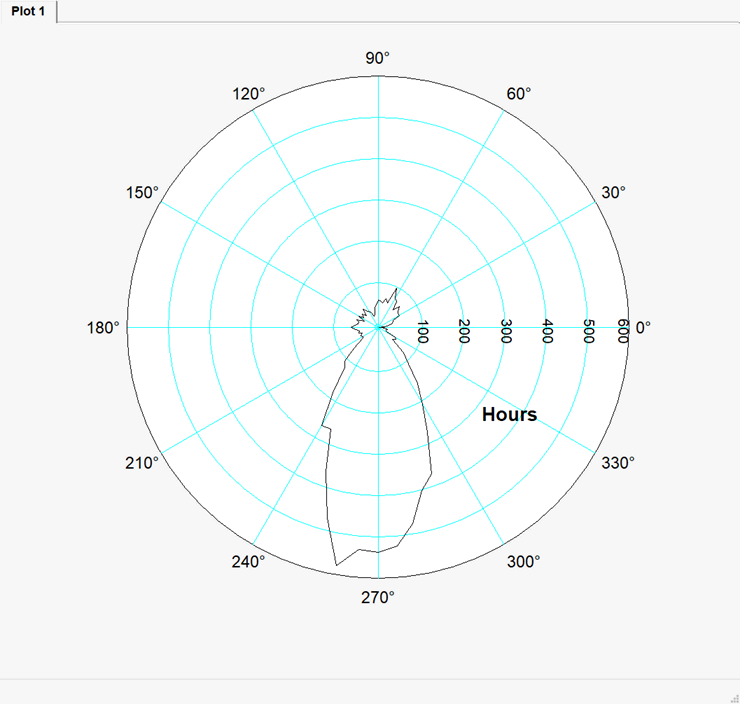Click the 270° angle label

pos(378,597)
